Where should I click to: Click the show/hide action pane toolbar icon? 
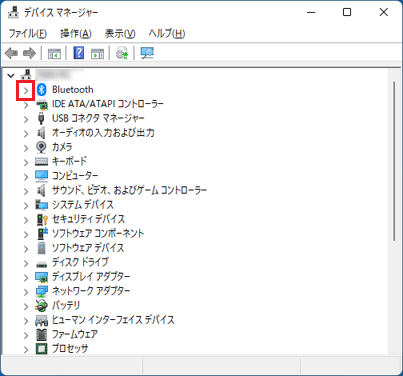point(97,53)
